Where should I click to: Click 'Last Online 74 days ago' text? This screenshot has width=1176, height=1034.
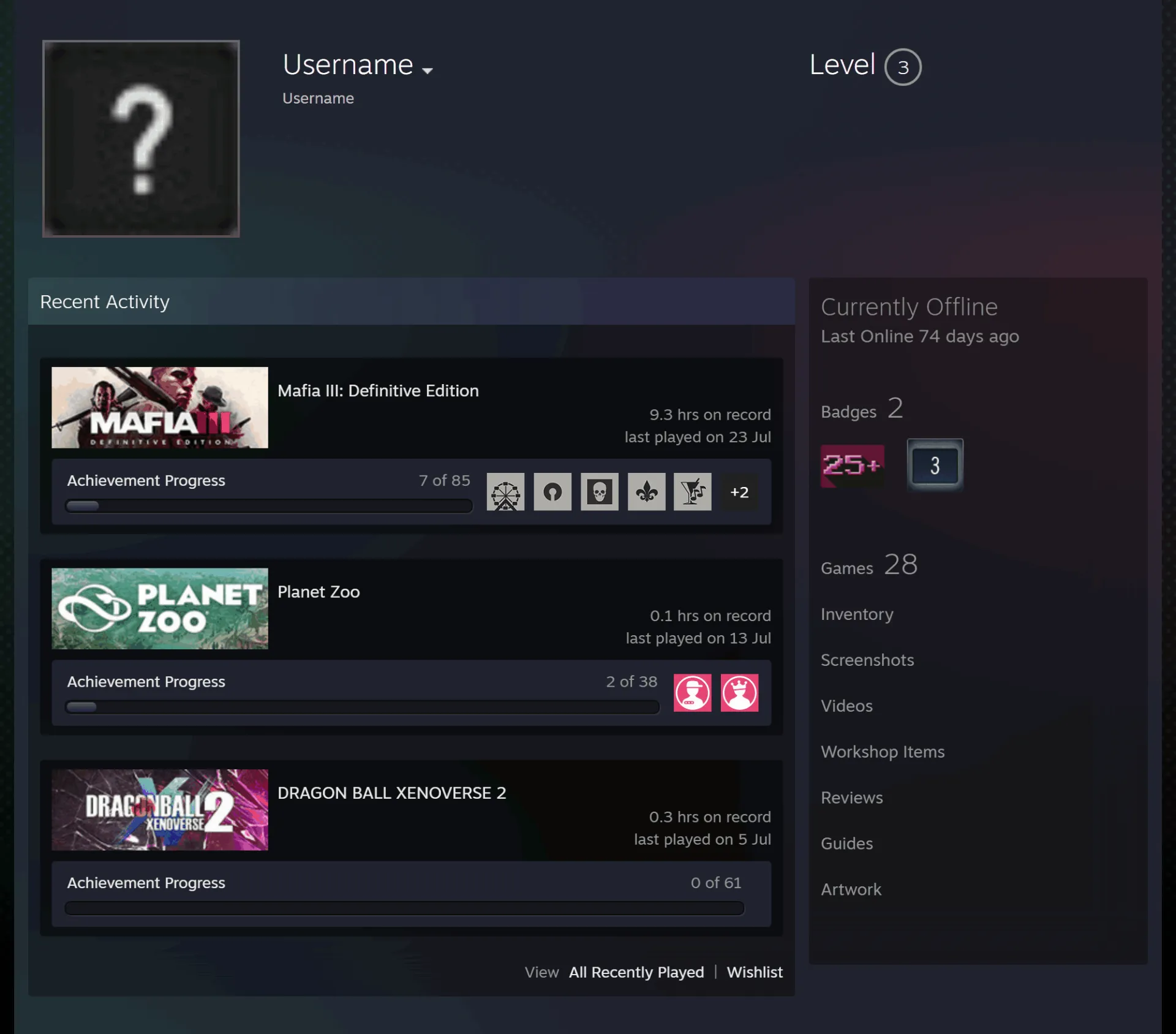920,336
